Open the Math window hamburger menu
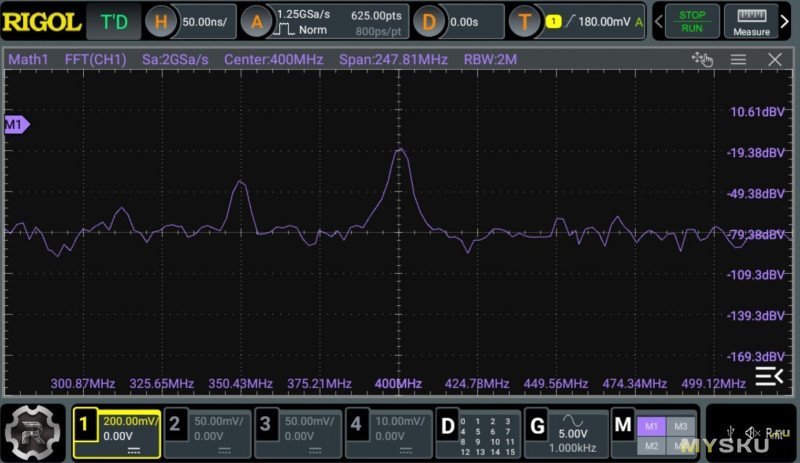 tap(738, 60)
